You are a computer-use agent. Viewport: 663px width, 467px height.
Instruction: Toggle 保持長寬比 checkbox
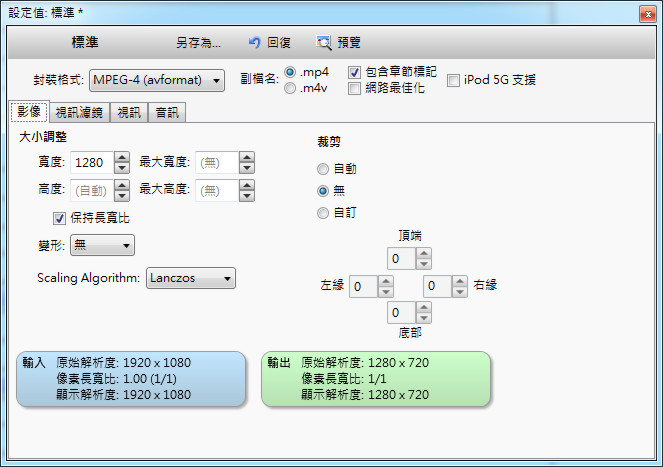tap(59, 218)
